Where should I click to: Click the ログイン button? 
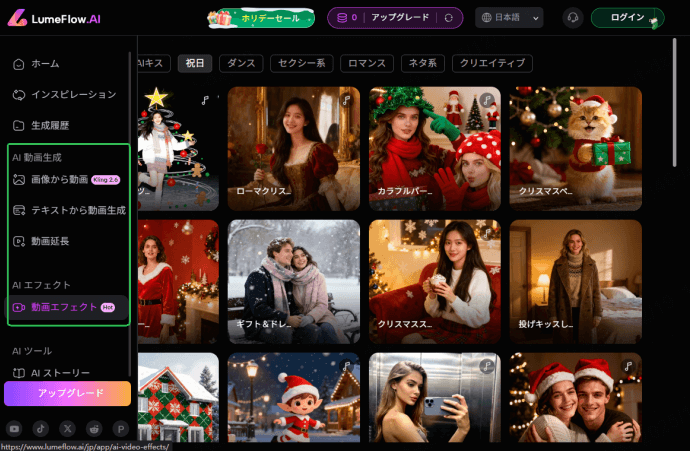[x=626, y=17]
